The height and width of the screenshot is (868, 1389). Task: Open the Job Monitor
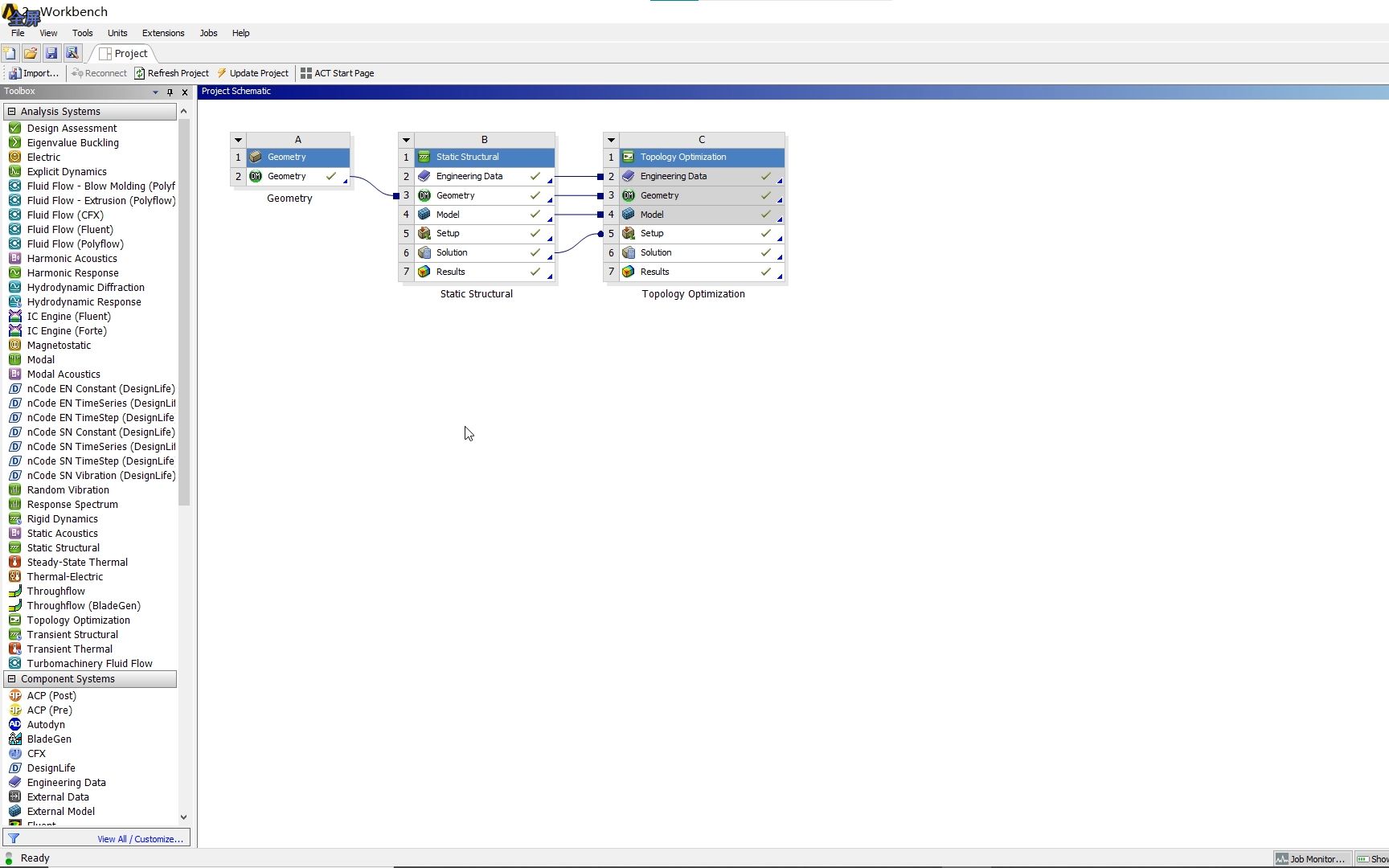tap(1311, 859)
